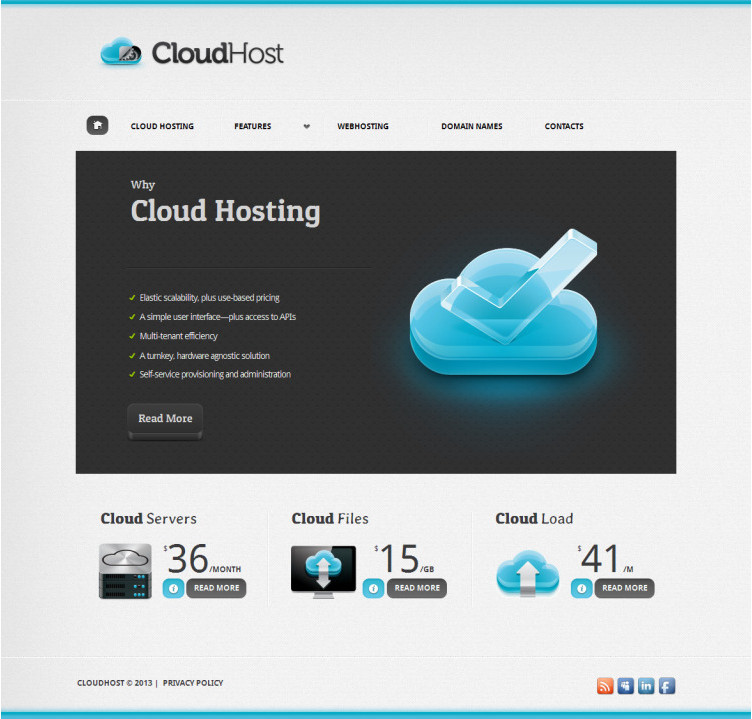This screenshot has width=752, height=719.
Task: Click the info icon under Cloud Servers
Action: point(173,588)
